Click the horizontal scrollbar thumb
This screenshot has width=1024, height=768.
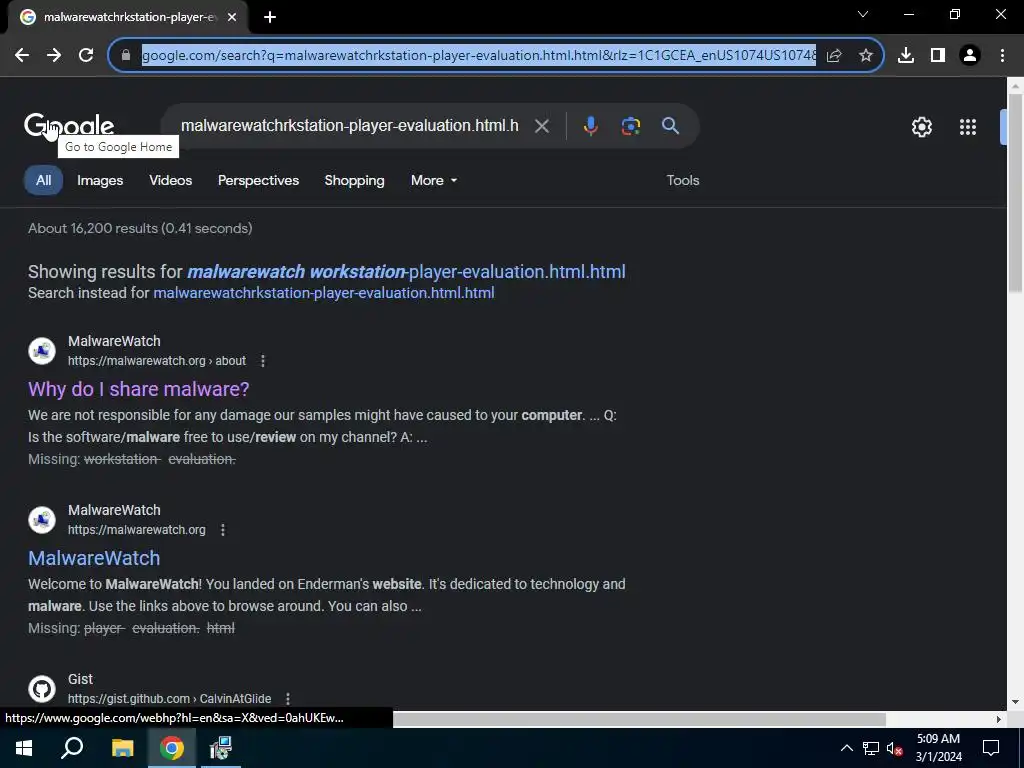click(639, 719)
